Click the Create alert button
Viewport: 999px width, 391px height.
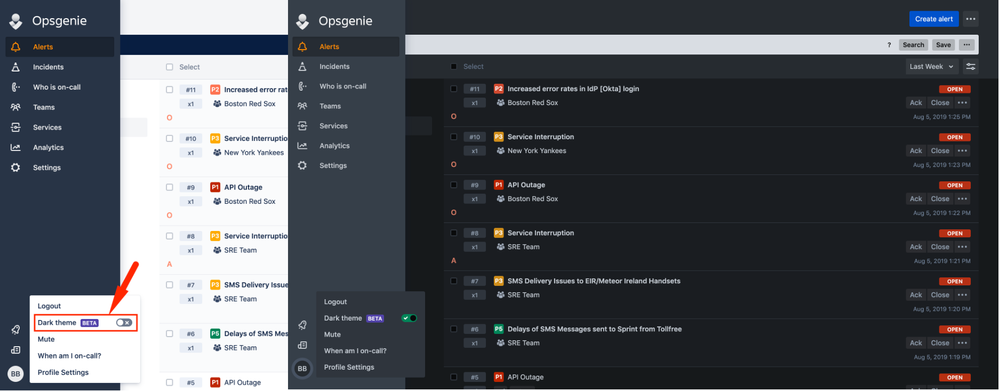tap(934, 19)
